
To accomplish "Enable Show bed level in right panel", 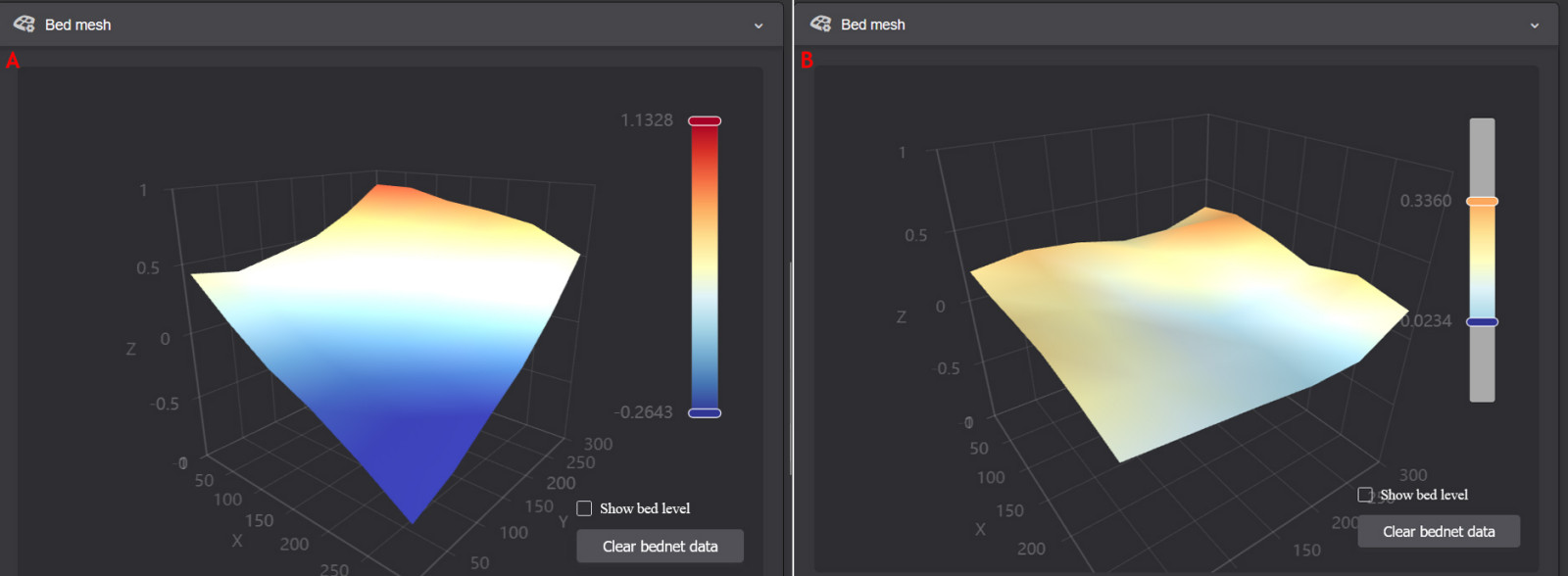I will [x=1365, y=495].
